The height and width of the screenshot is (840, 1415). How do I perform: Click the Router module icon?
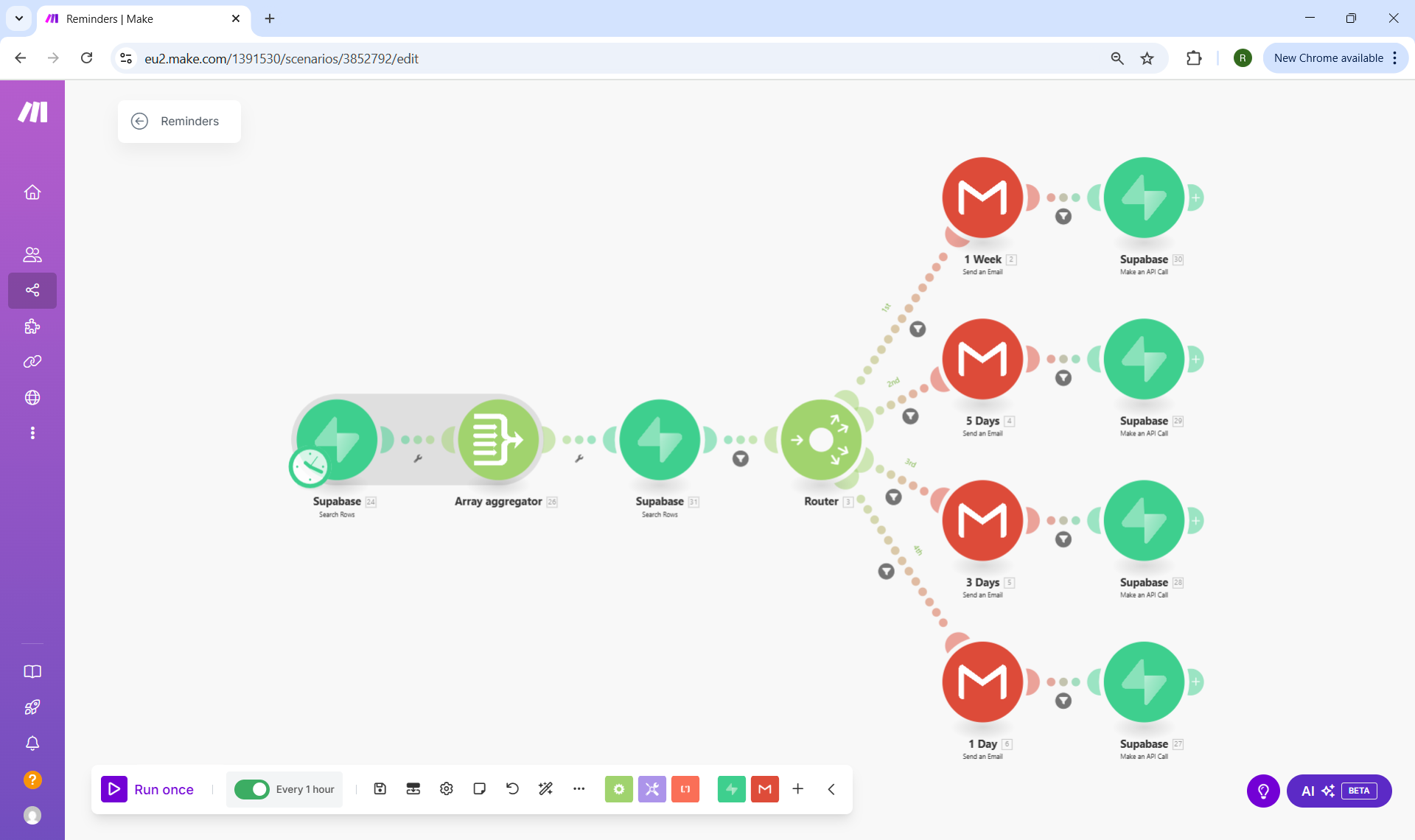[820, 441]
